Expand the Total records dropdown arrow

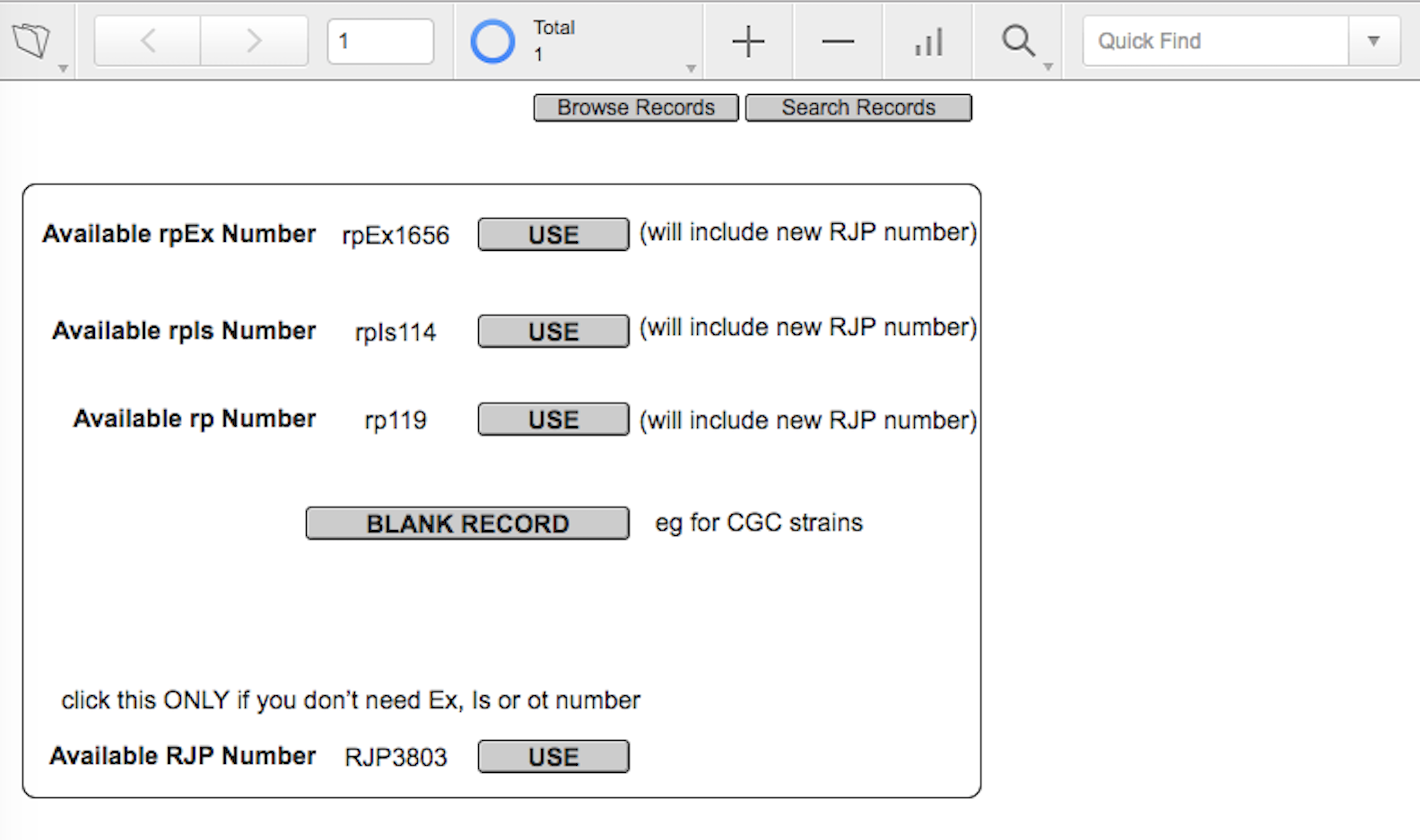click(x=690, y=68)
